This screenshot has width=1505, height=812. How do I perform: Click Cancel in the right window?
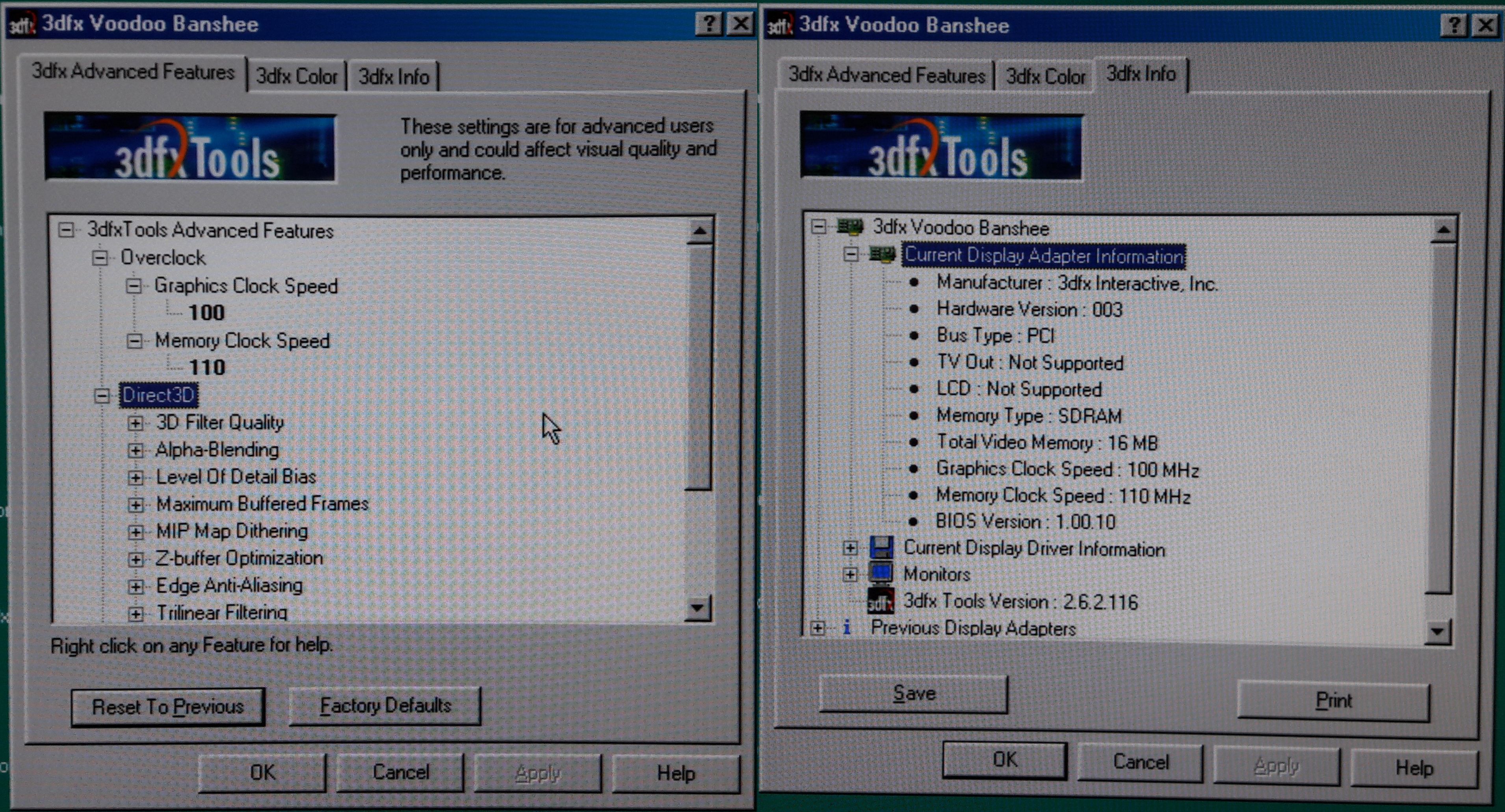click(1141, 762)
